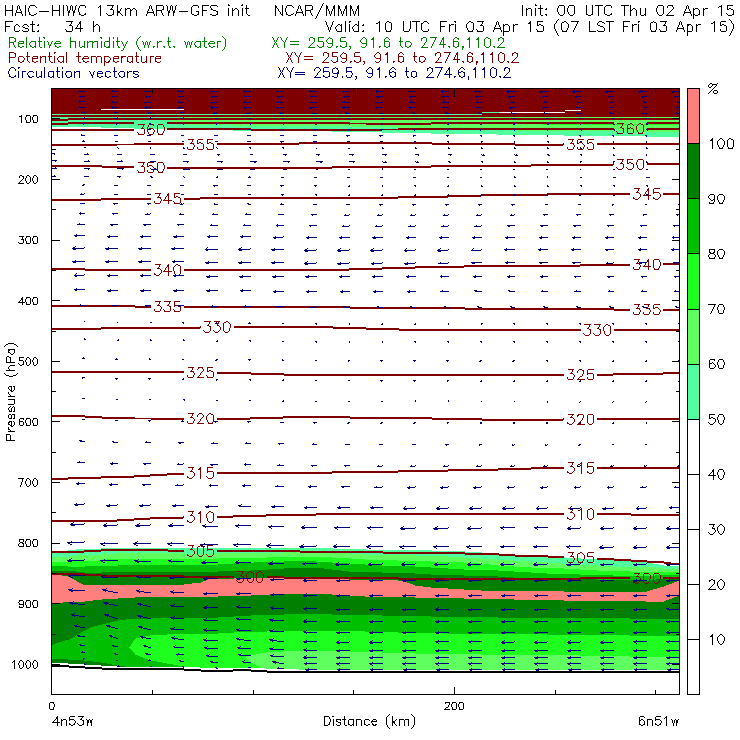This screenshot has width=740, height=740.
Task: Select the blue 'XY= 259.5, 91.6 to 274.6,110.2' text
Action: coord(394,73)
